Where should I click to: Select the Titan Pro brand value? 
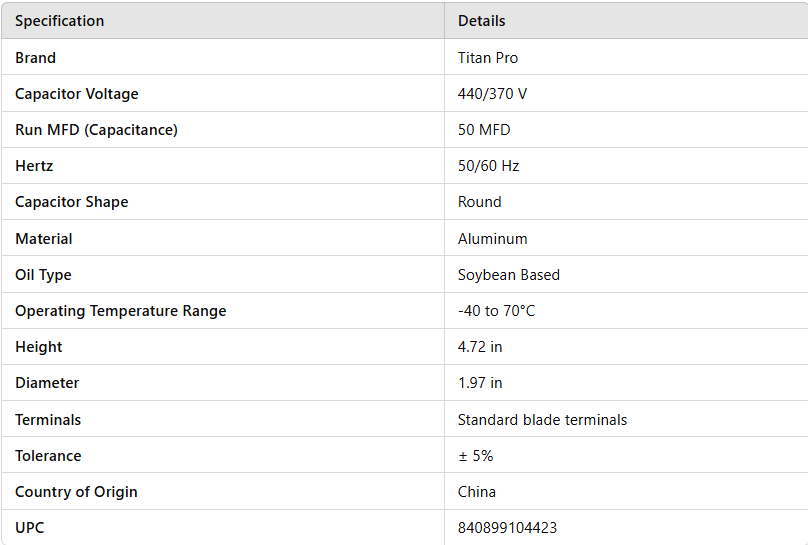click(x=488, y=58)
